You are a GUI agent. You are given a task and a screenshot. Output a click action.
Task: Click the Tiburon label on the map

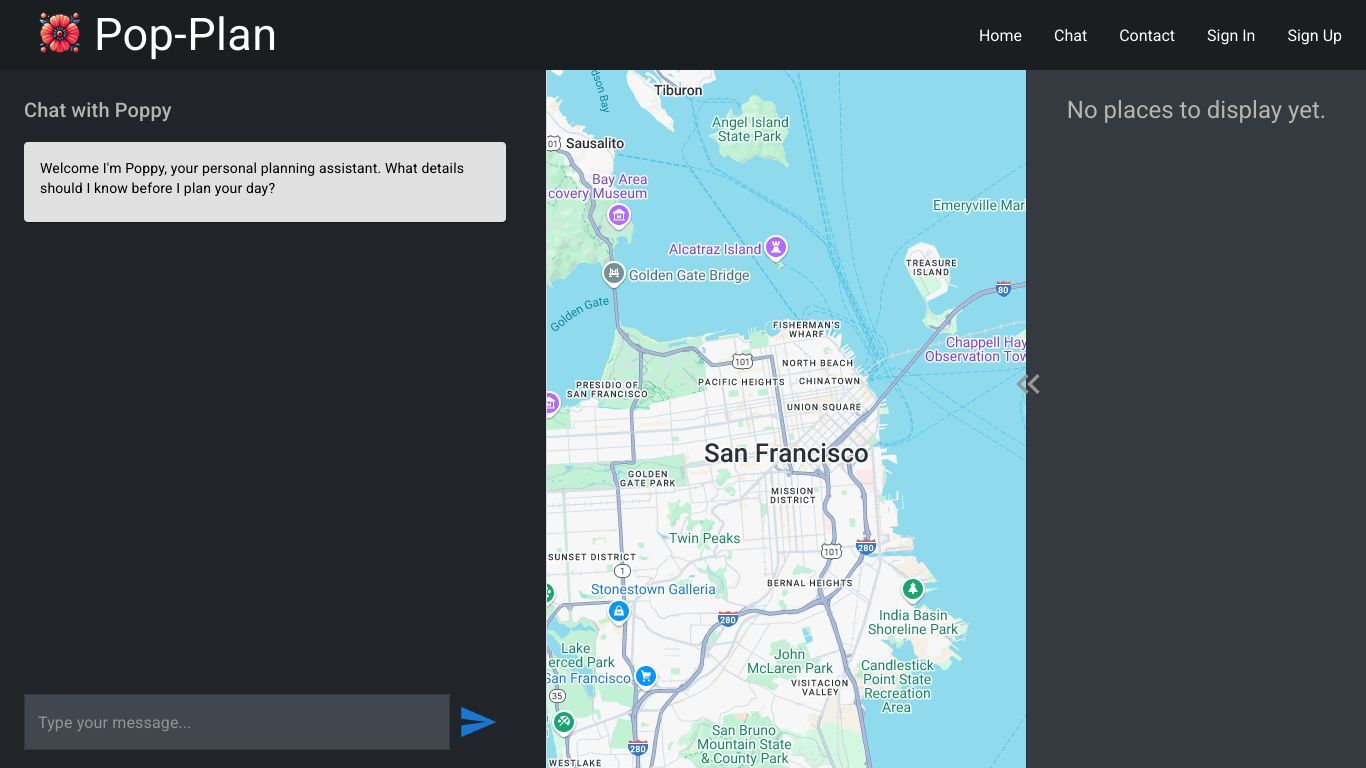tap(678, 90)
